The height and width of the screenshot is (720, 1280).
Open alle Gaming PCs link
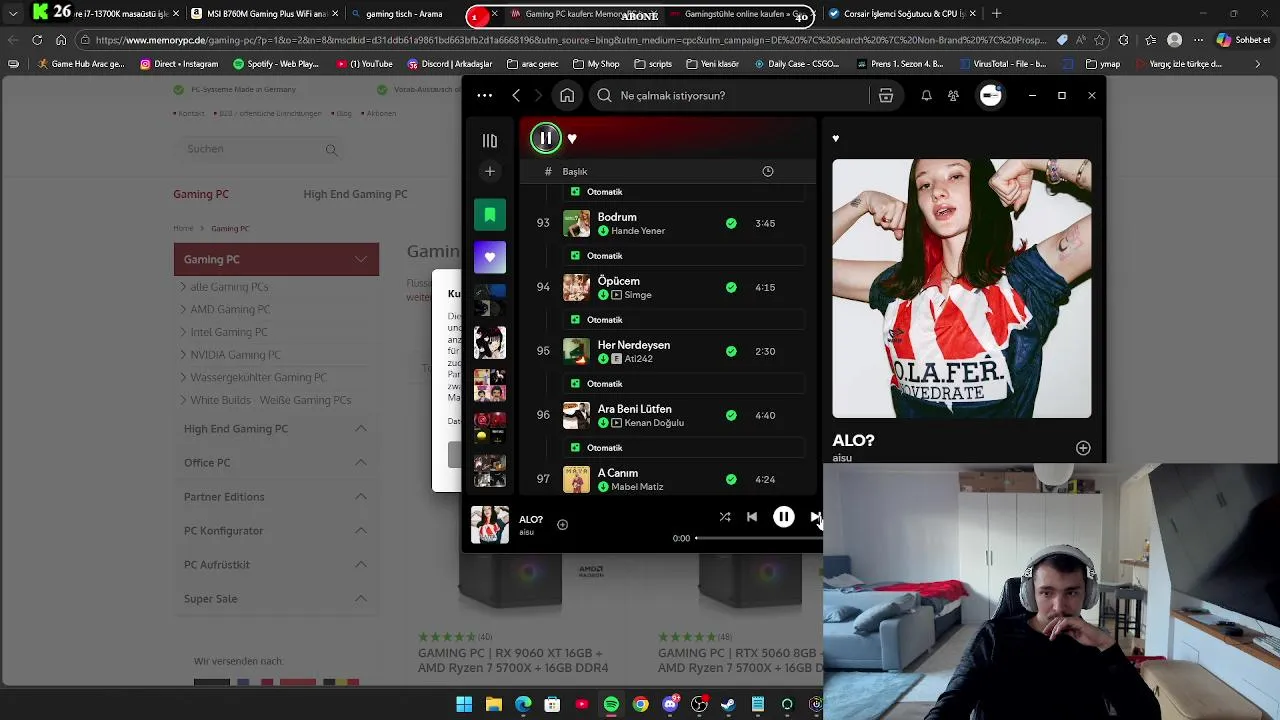(229, 287)
